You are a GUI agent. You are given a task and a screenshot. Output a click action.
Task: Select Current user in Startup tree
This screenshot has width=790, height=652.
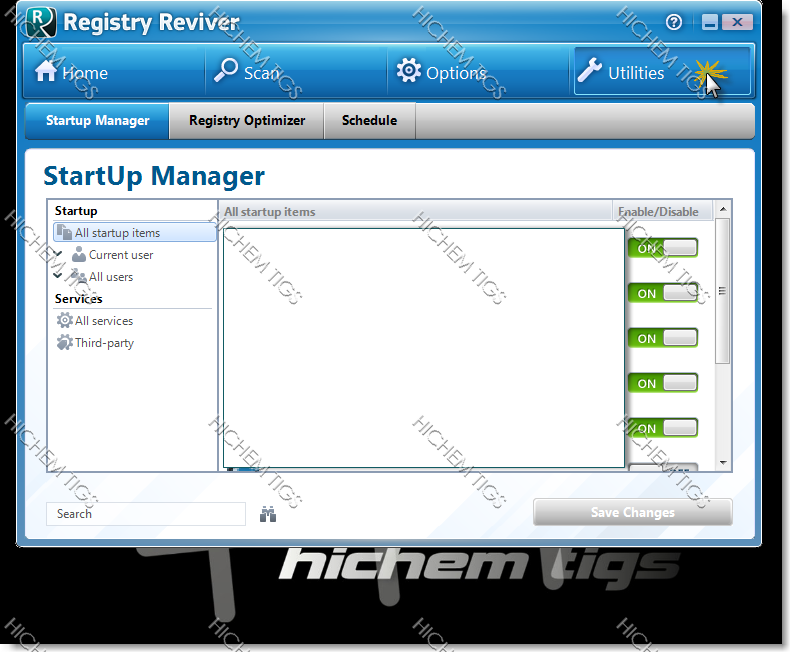[121, 255]
